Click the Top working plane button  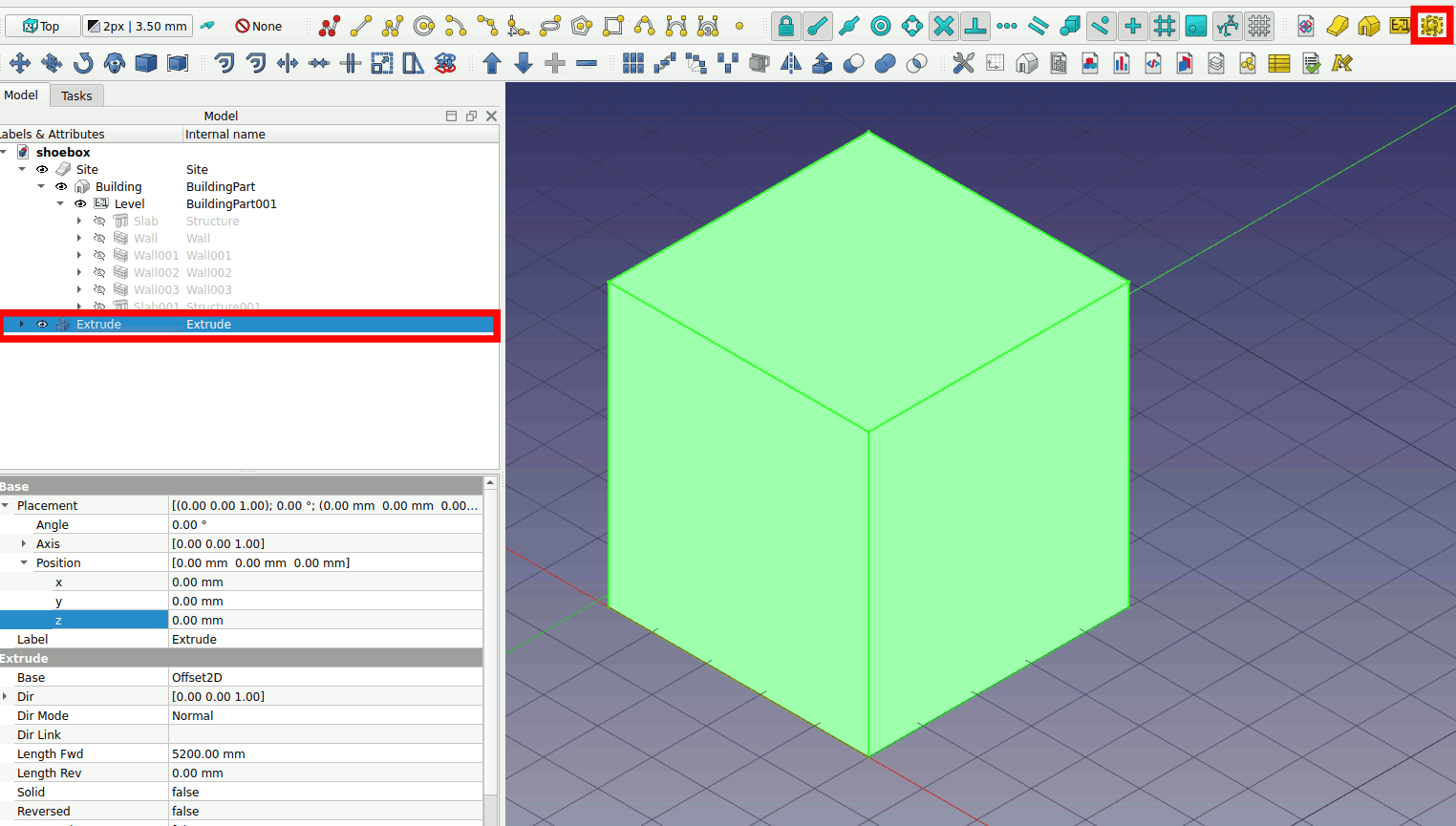click(41, 27)
